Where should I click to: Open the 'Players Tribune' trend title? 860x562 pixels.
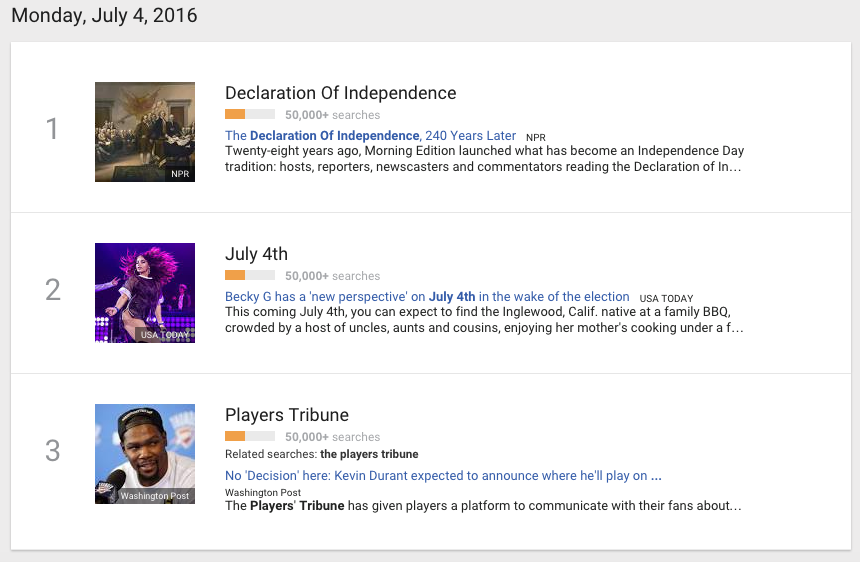point(286,415)
